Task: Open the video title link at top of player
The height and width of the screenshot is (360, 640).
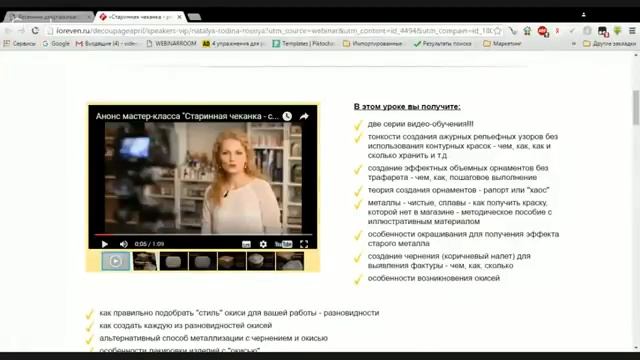Action: pos(187,116)
